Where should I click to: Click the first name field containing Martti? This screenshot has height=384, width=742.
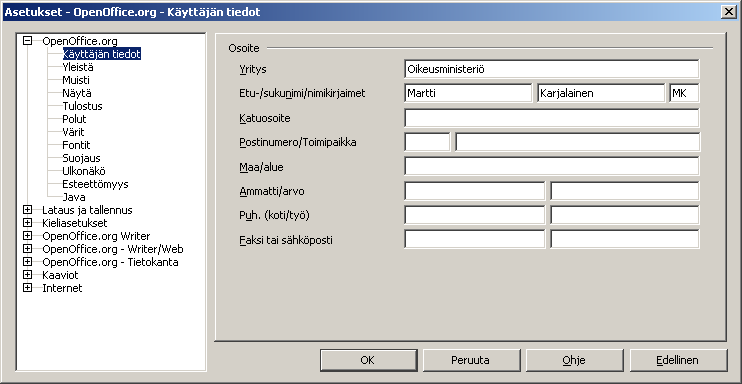coord(468,93)
